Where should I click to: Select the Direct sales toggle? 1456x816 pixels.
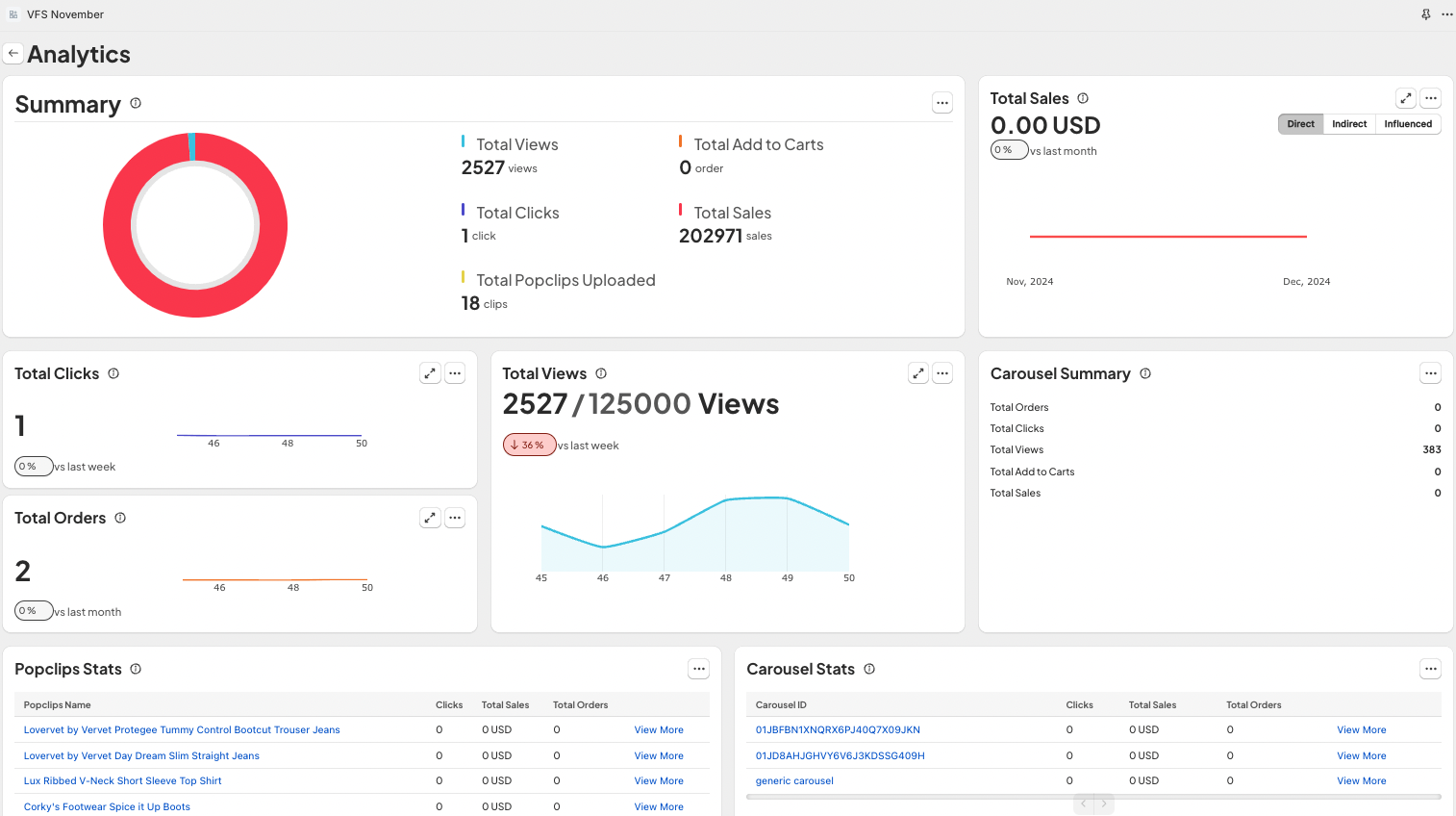[x=1300, y=124]
